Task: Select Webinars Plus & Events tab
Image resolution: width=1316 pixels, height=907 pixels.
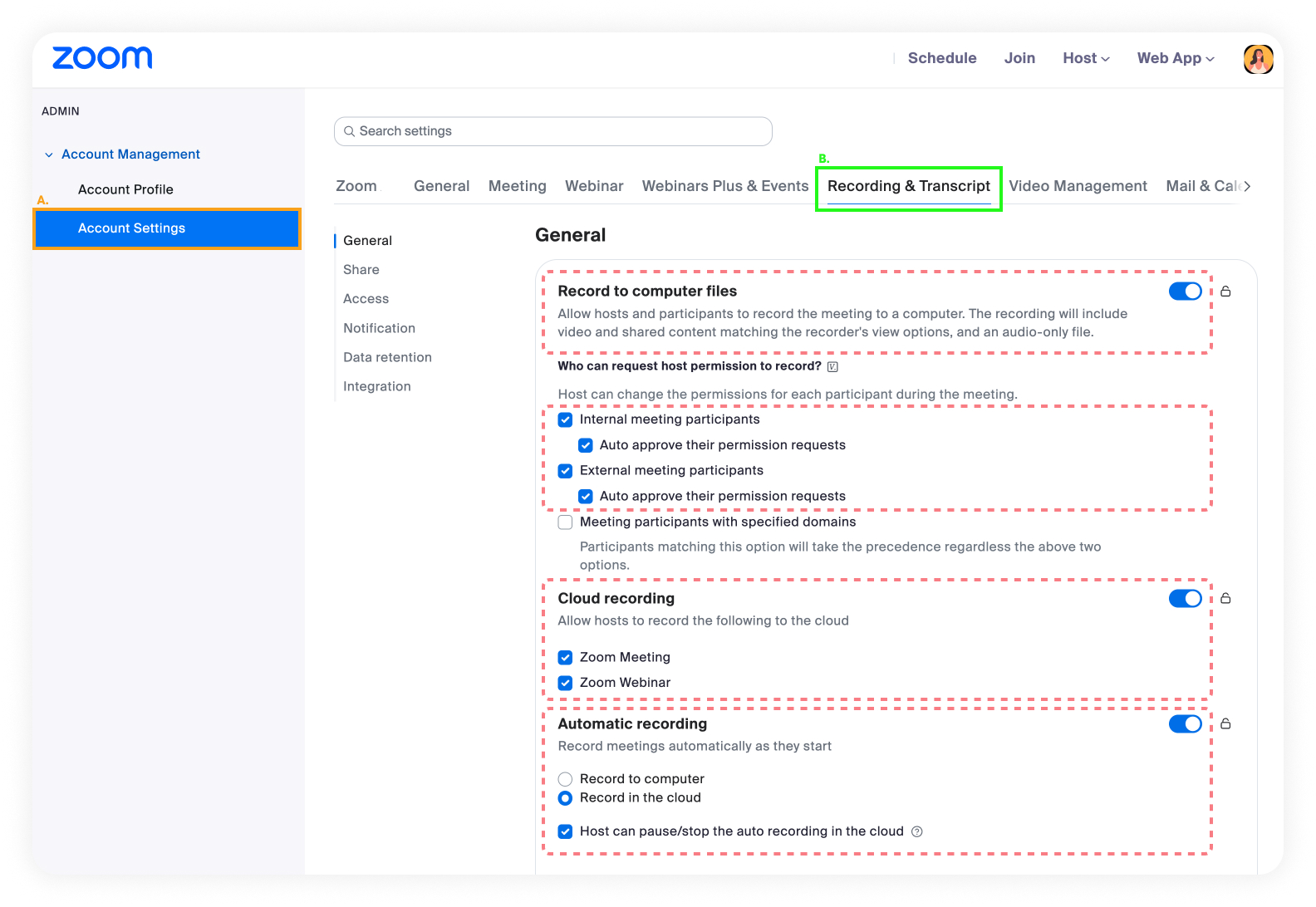Action: (x=725, y=186)
